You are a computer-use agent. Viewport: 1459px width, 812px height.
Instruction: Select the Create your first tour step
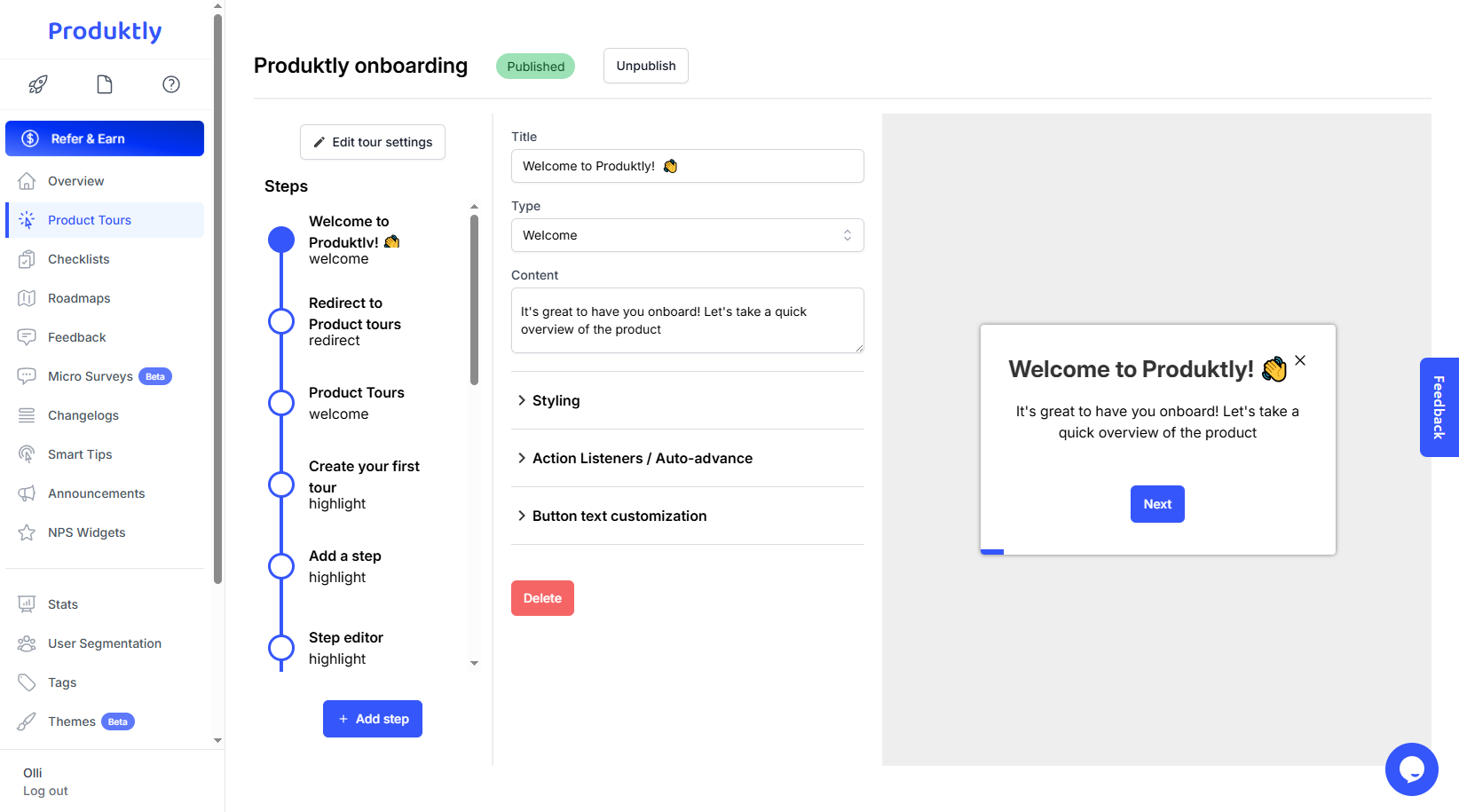click(x=364, y=476)
